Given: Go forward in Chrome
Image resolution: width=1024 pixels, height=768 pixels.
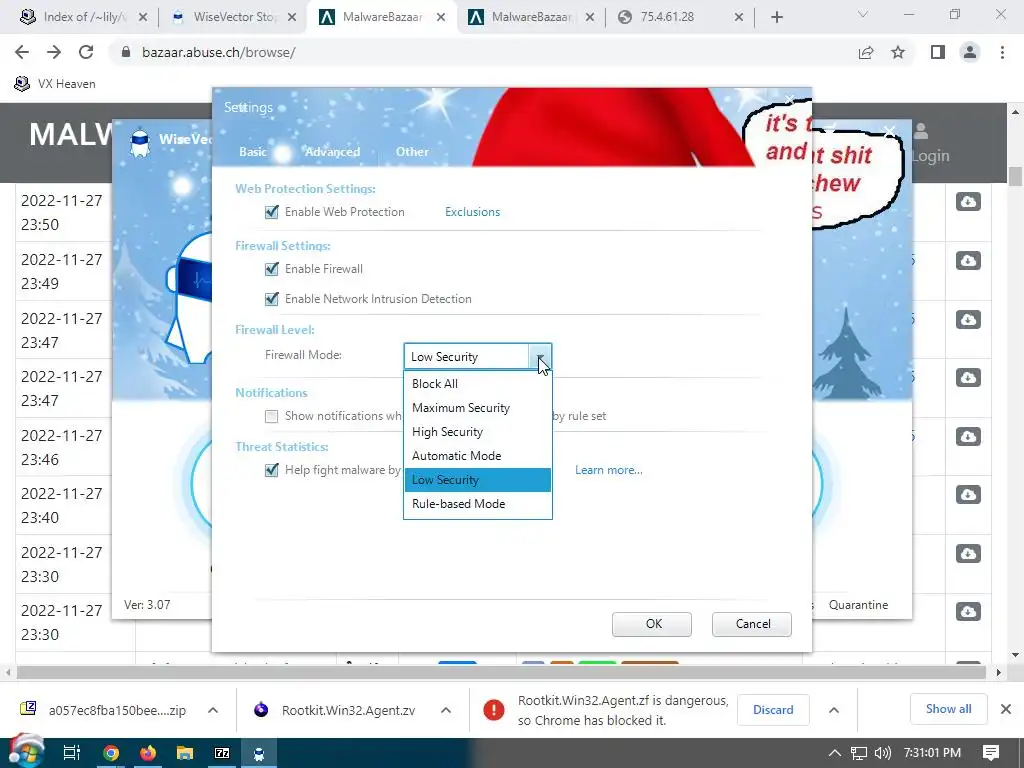Looking at the screenshot, I should tap(54, 52).
